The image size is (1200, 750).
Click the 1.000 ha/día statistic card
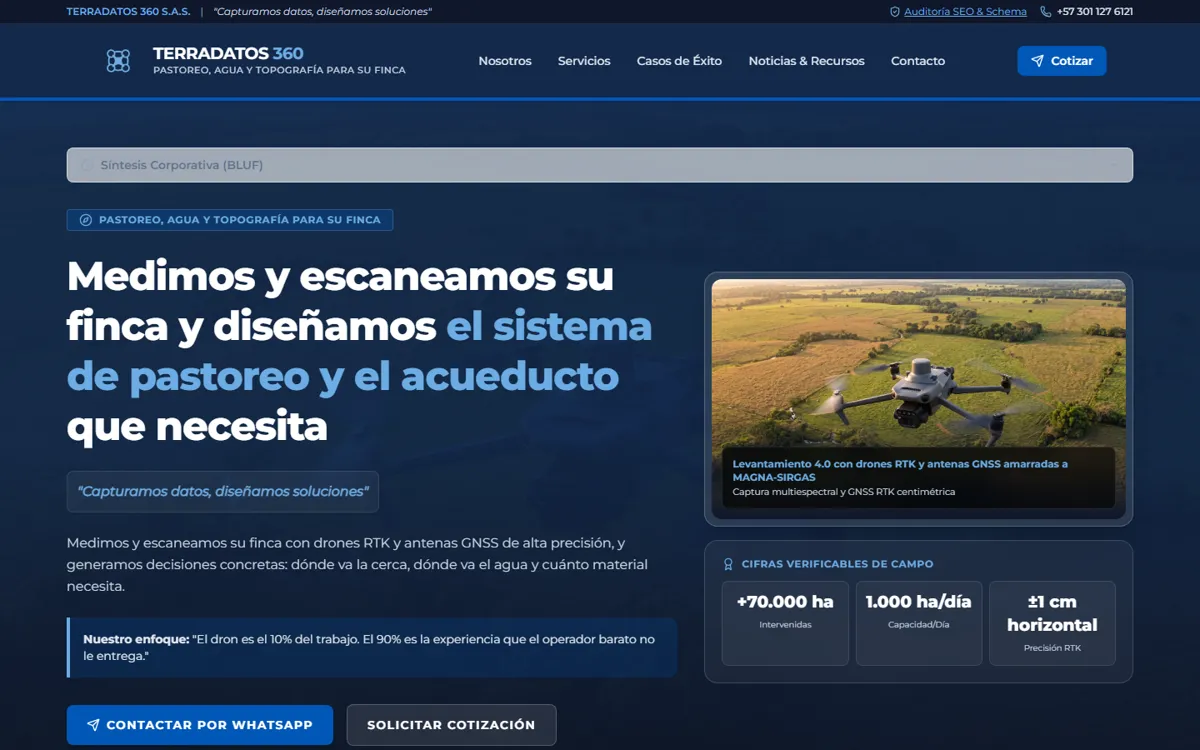click(918, 623)
